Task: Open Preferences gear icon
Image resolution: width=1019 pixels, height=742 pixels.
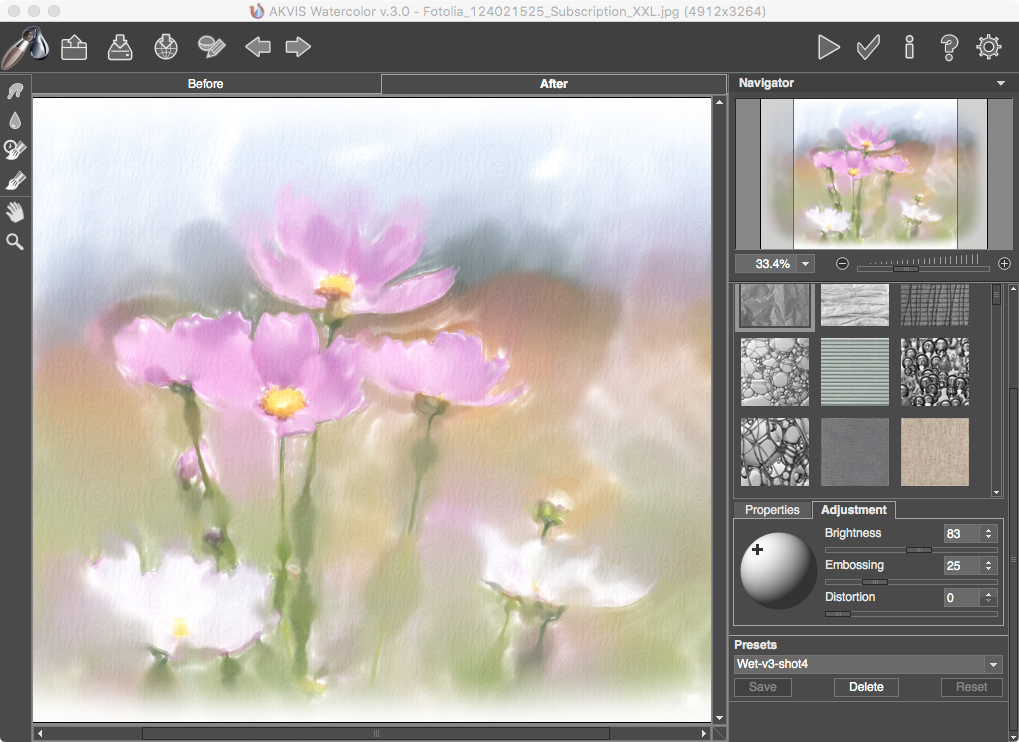Action: coord(989,47)
